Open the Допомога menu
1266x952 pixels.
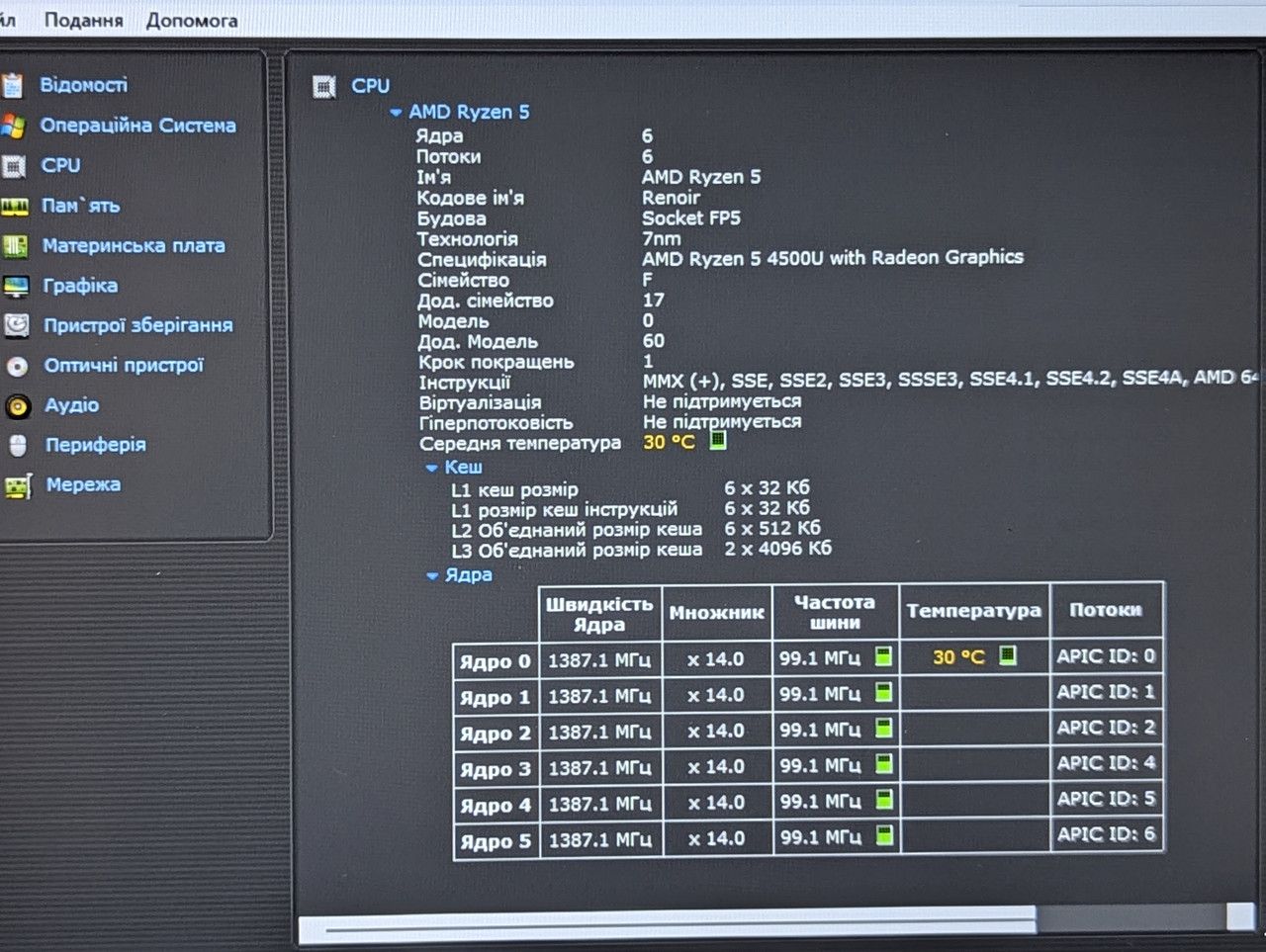[x=192, y=20]
